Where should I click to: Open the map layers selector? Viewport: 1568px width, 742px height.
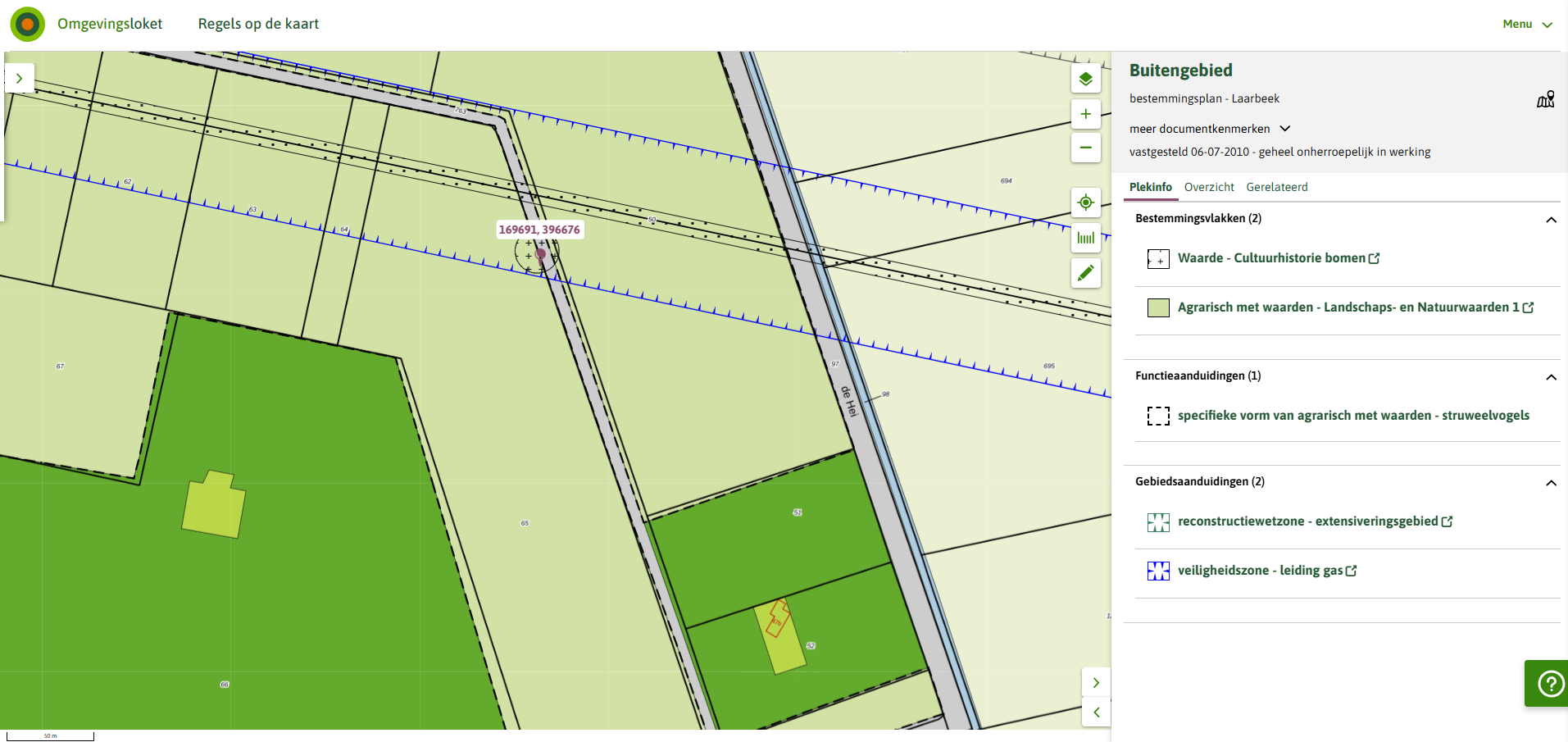1085,79
